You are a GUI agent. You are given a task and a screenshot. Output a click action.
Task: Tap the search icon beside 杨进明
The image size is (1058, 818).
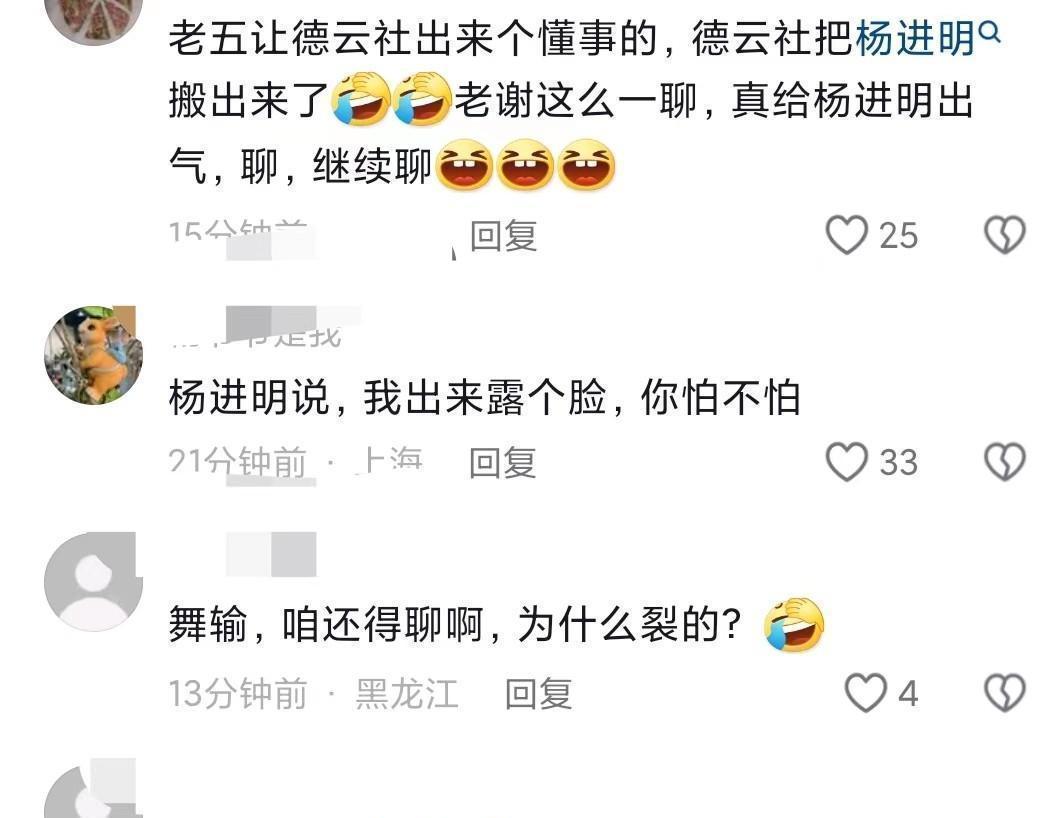(x=990, y=31)
